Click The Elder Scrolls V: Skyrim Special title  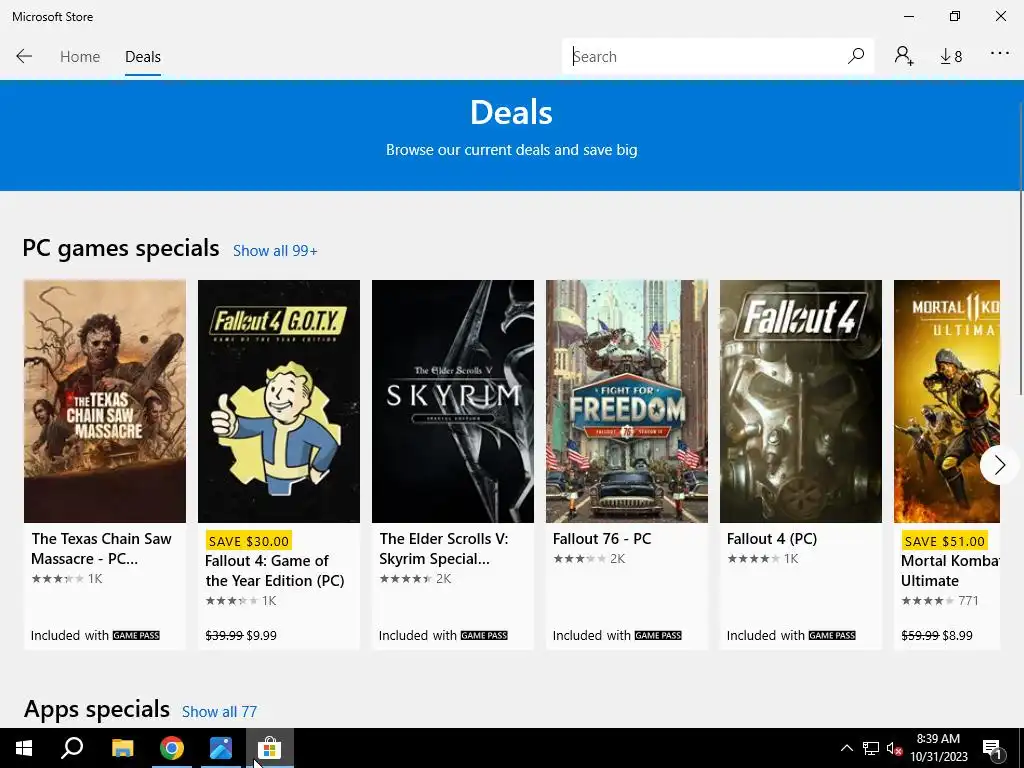pyautogui.click(x=444, y=549)
